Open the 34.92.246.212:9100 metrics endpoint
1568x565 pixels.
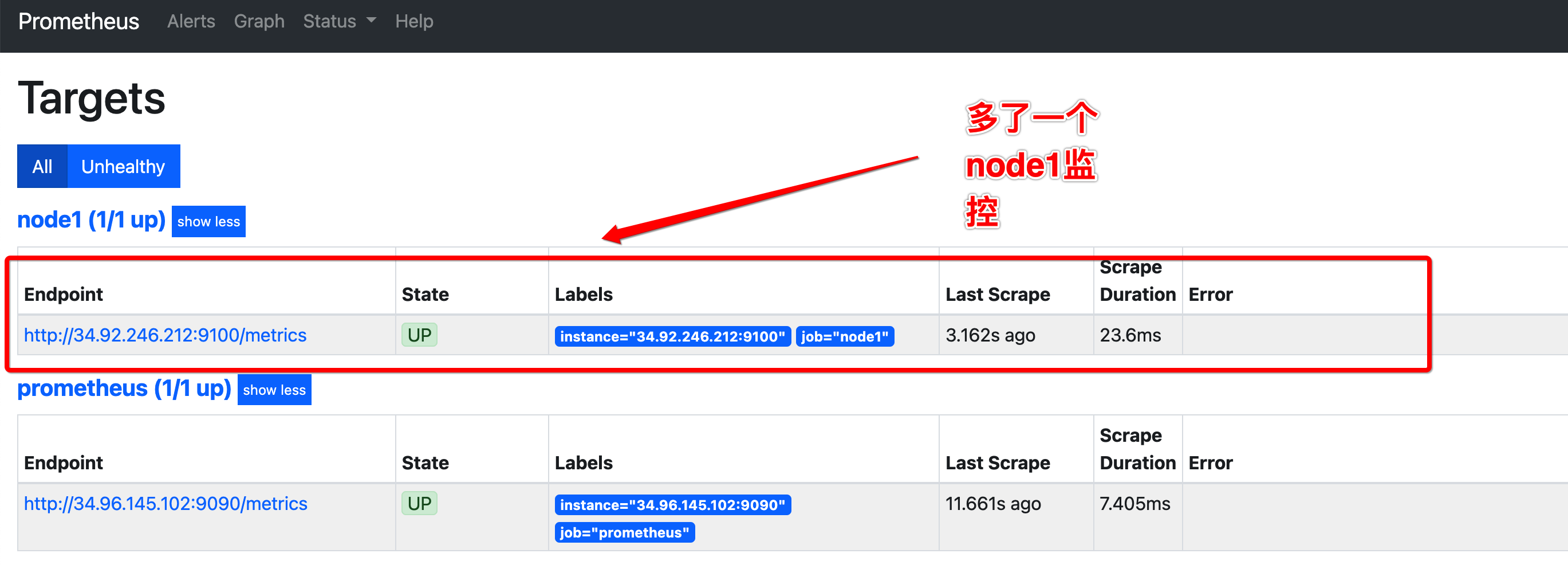(165, 335)
